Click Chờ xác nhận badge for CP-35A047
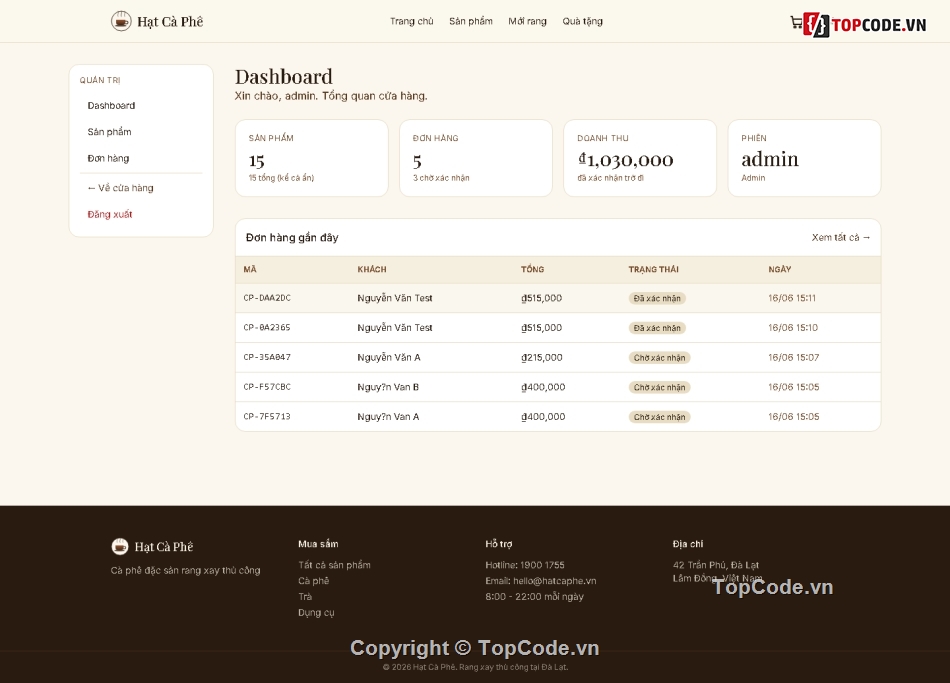The height and width of the screenshot is (683, 950). [x=659, y=358]
